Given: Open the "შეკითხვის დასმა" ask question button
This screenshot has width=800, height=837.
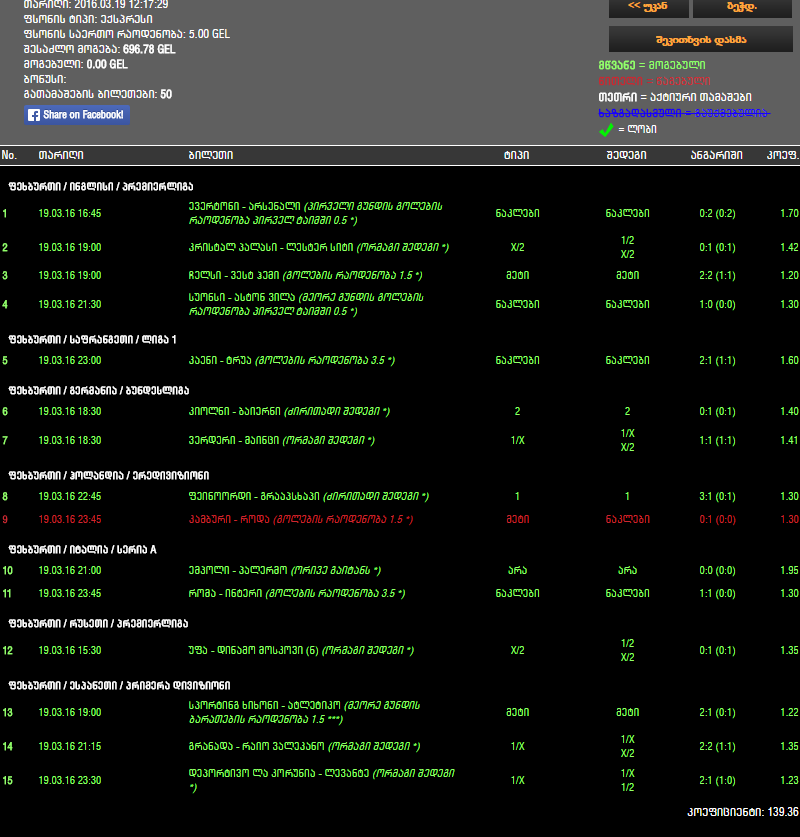Looking at the screenshot, I should click(700, 39).
